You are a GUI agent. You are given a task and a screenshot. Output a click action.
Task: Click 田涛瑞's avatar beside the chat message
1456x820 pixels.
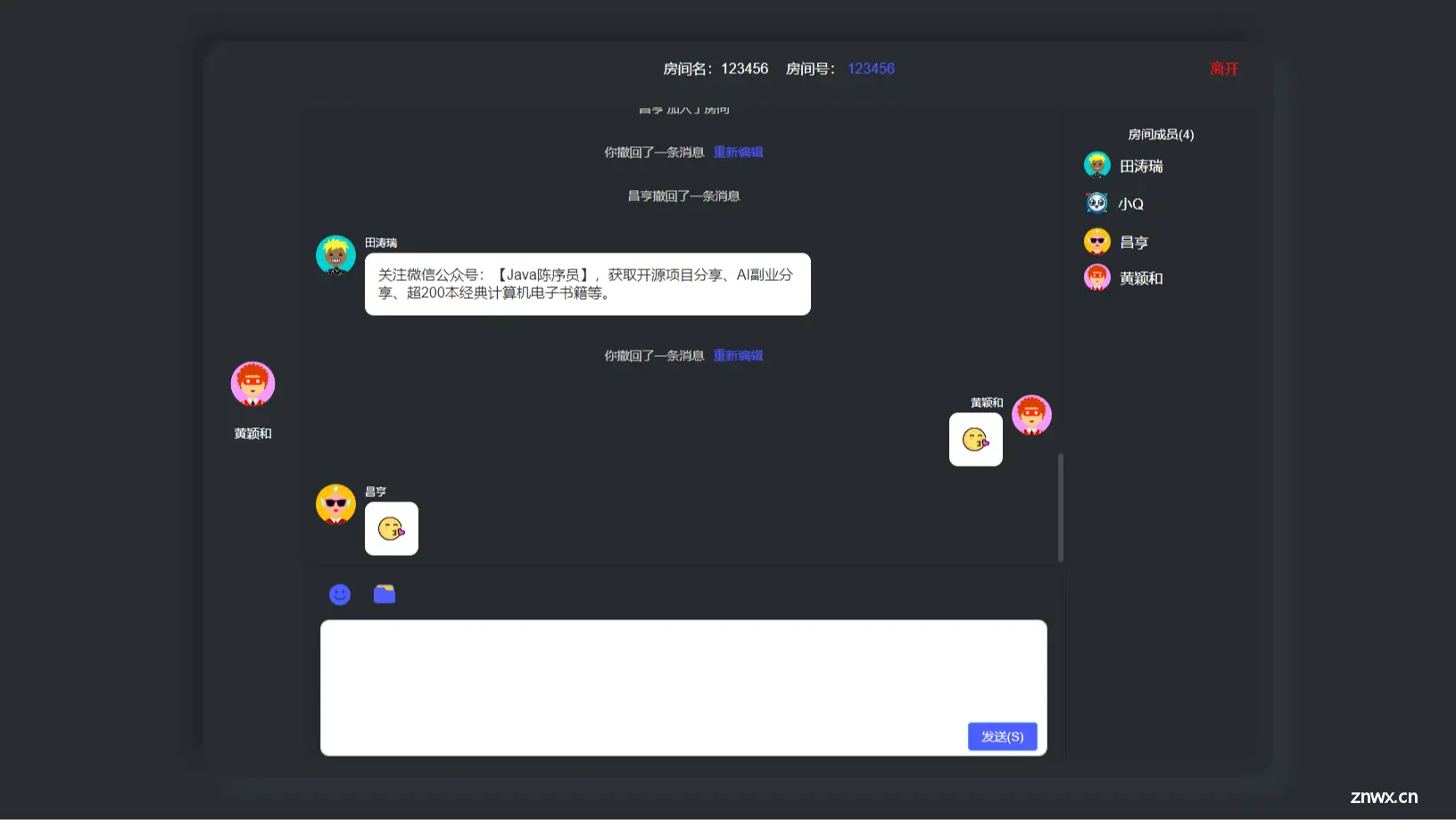336,255
